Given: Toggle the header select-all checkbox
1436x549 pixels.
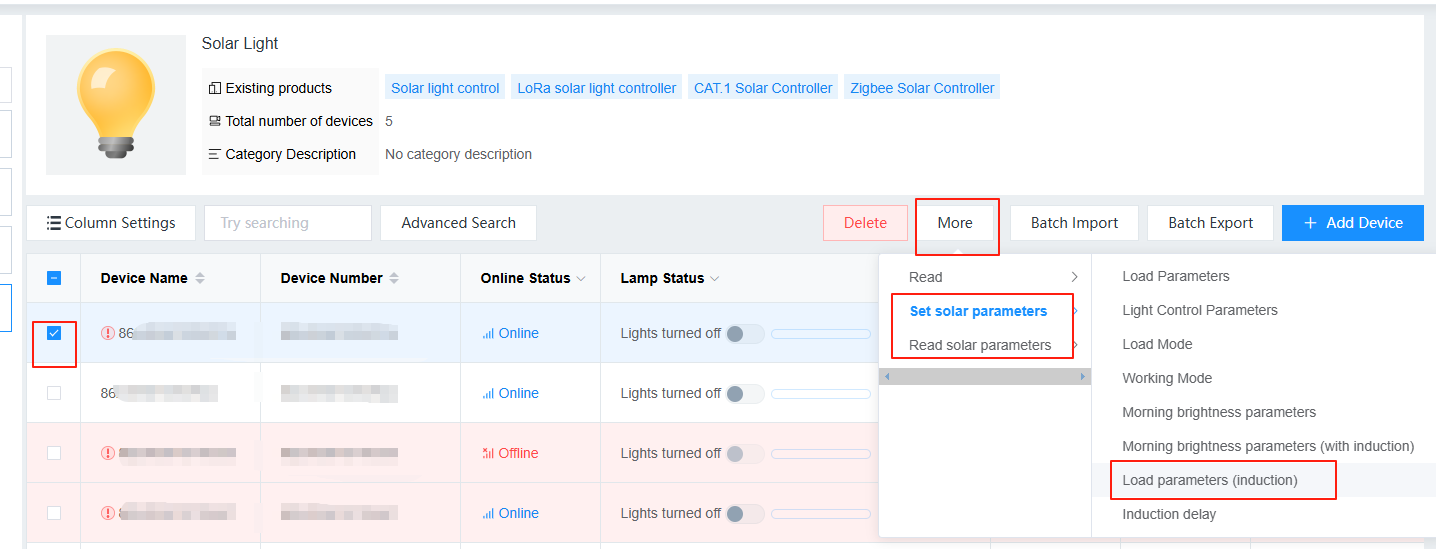Looking at the screenshot, I should tap(54, 278).
